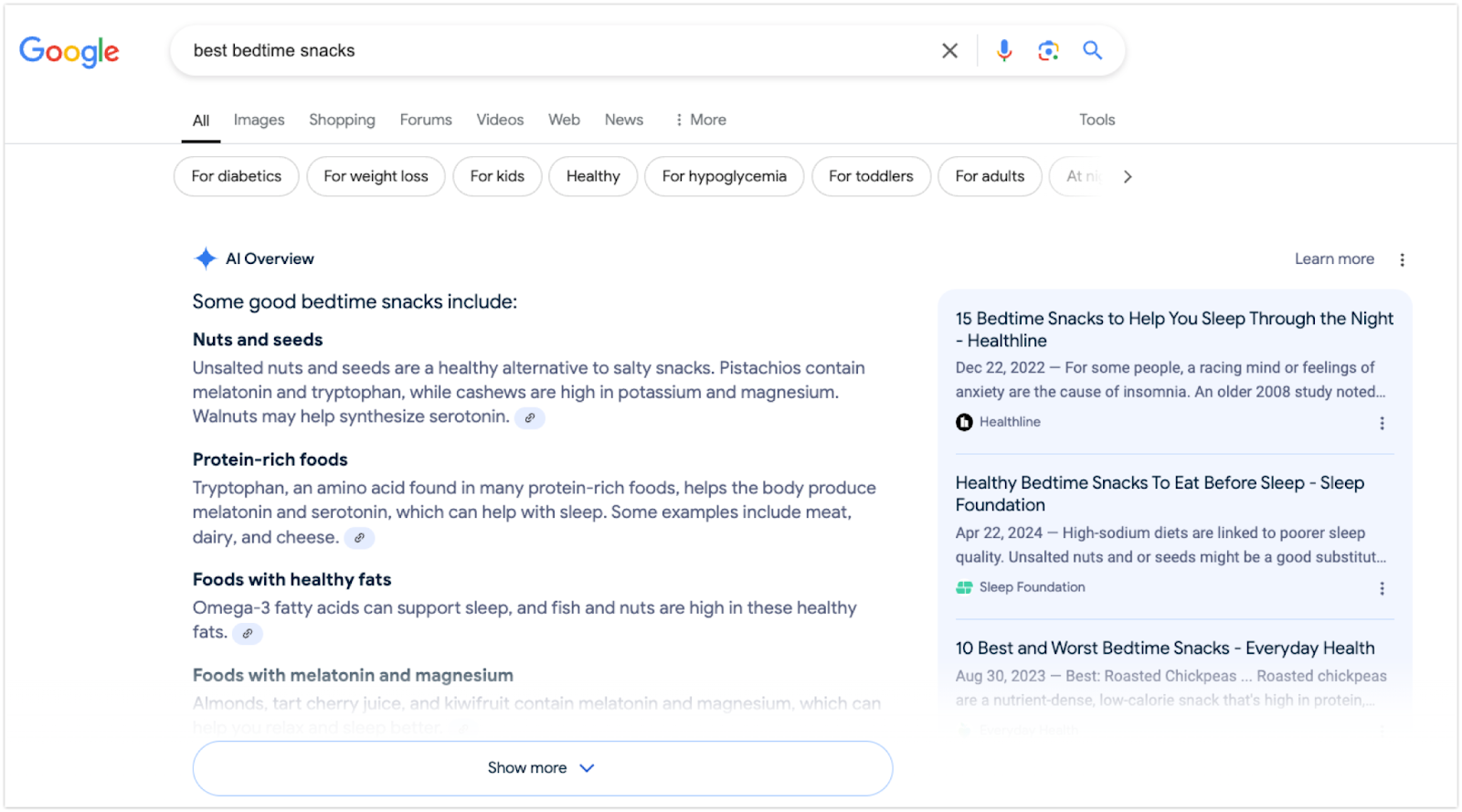Image resolution: width=1462 pixels, height=812 pixels.
Task: Open the More search types dropdown
Action: (x=701, y=120)
